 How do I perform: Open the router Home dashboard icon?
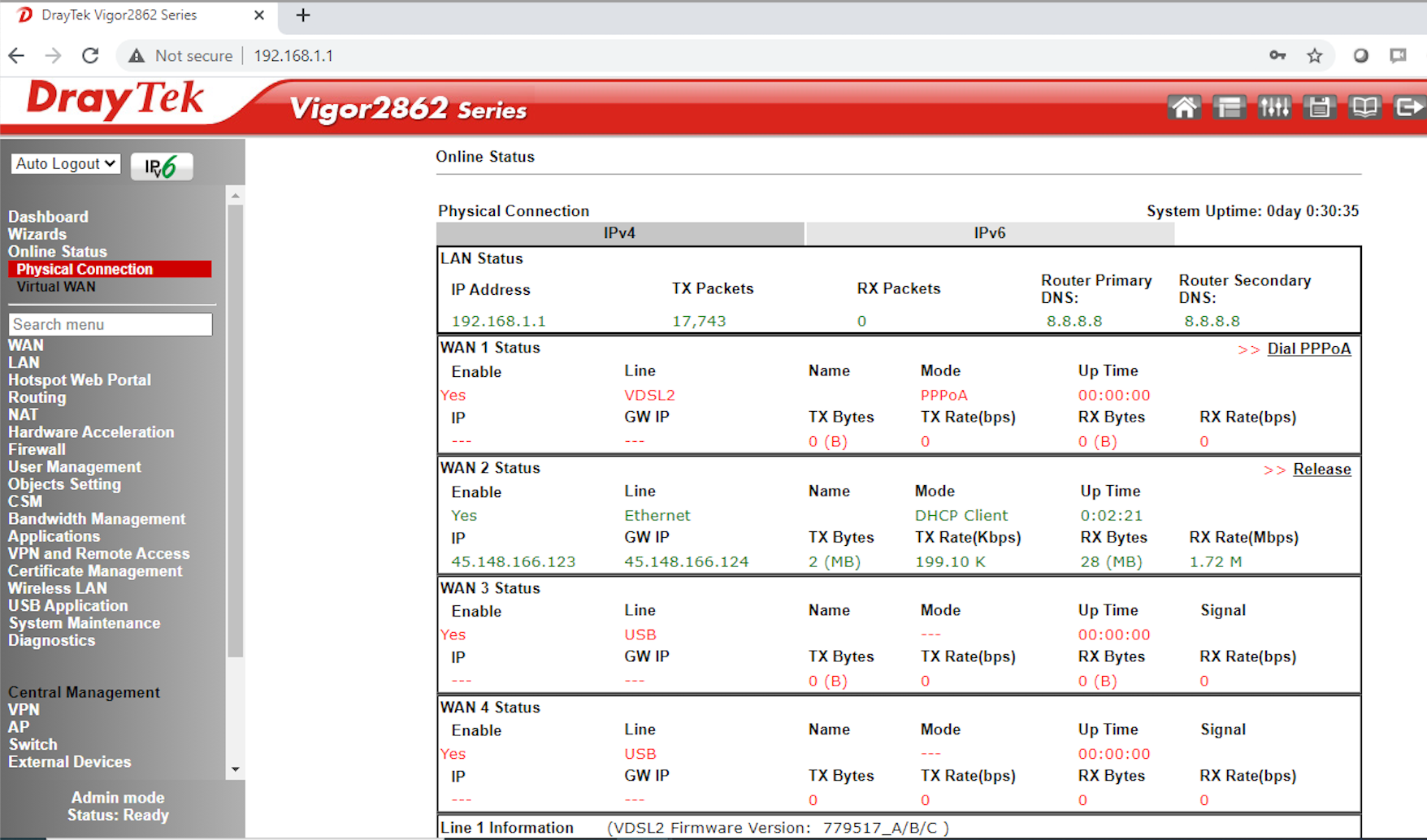point(1184,107)
